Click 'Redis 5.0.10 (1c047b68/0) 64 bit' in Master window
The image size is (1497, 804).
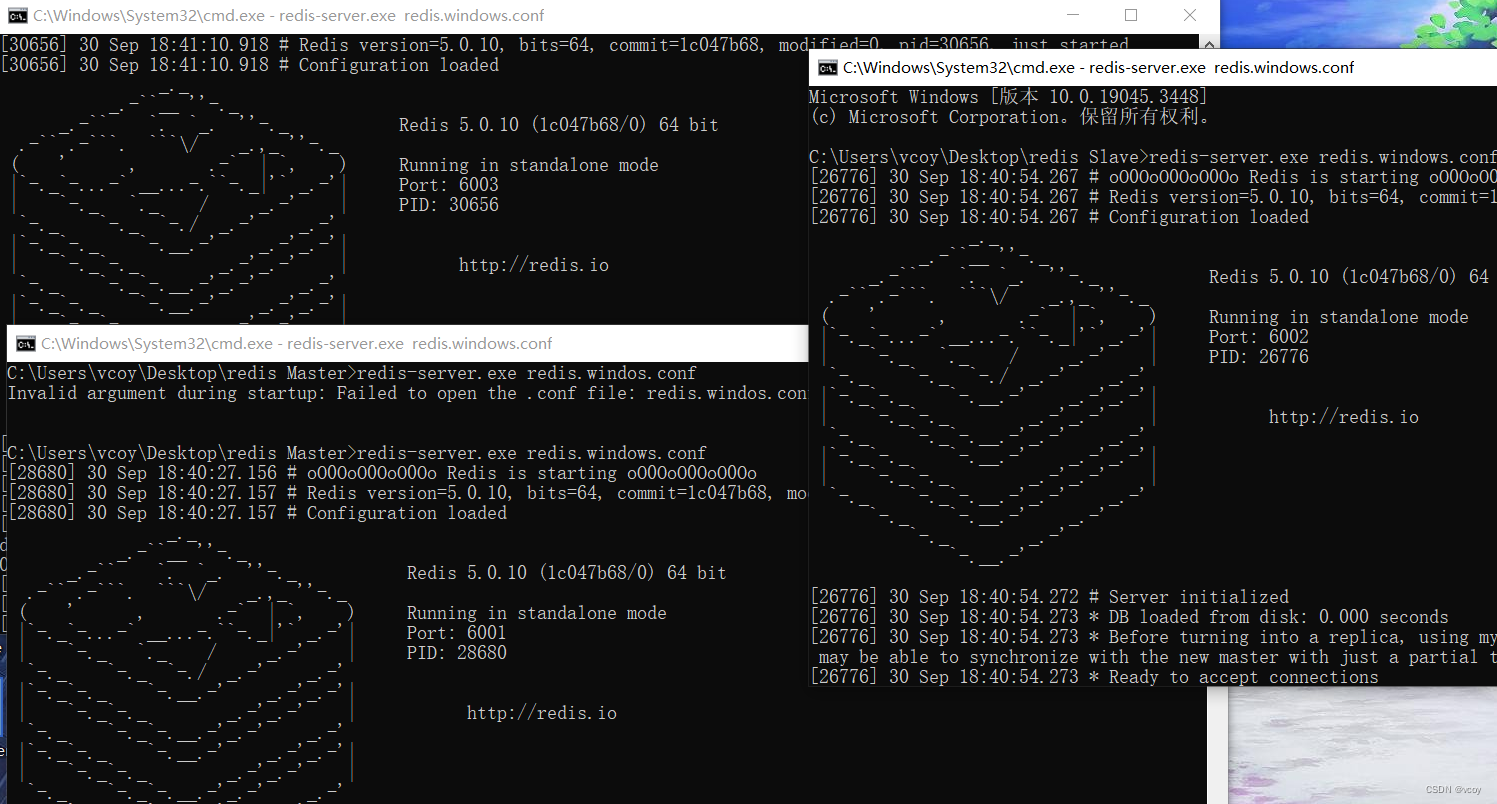click(566, 573)
